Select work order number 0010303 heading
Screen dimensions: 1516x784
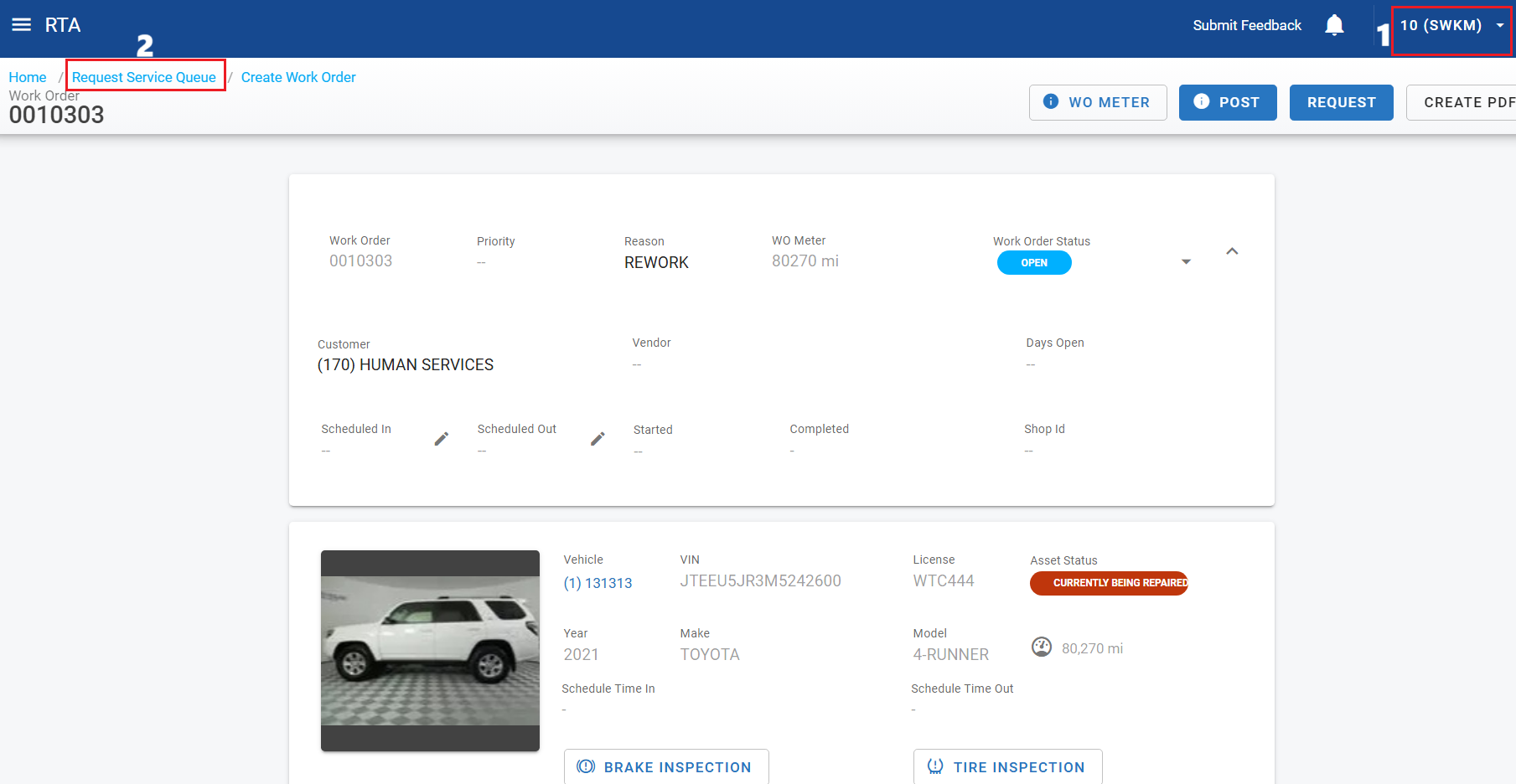coord(56,115)
